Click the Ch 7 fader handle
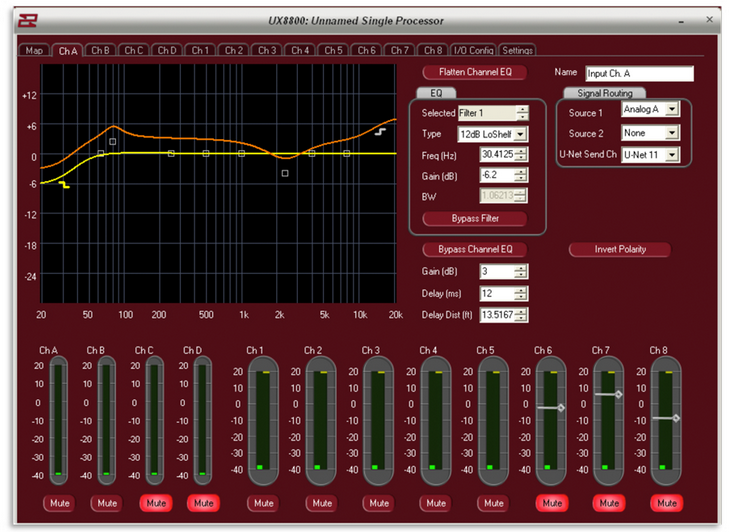Image resolution: width=734 pixels, height=532 pixels. (x=618, y=394)
